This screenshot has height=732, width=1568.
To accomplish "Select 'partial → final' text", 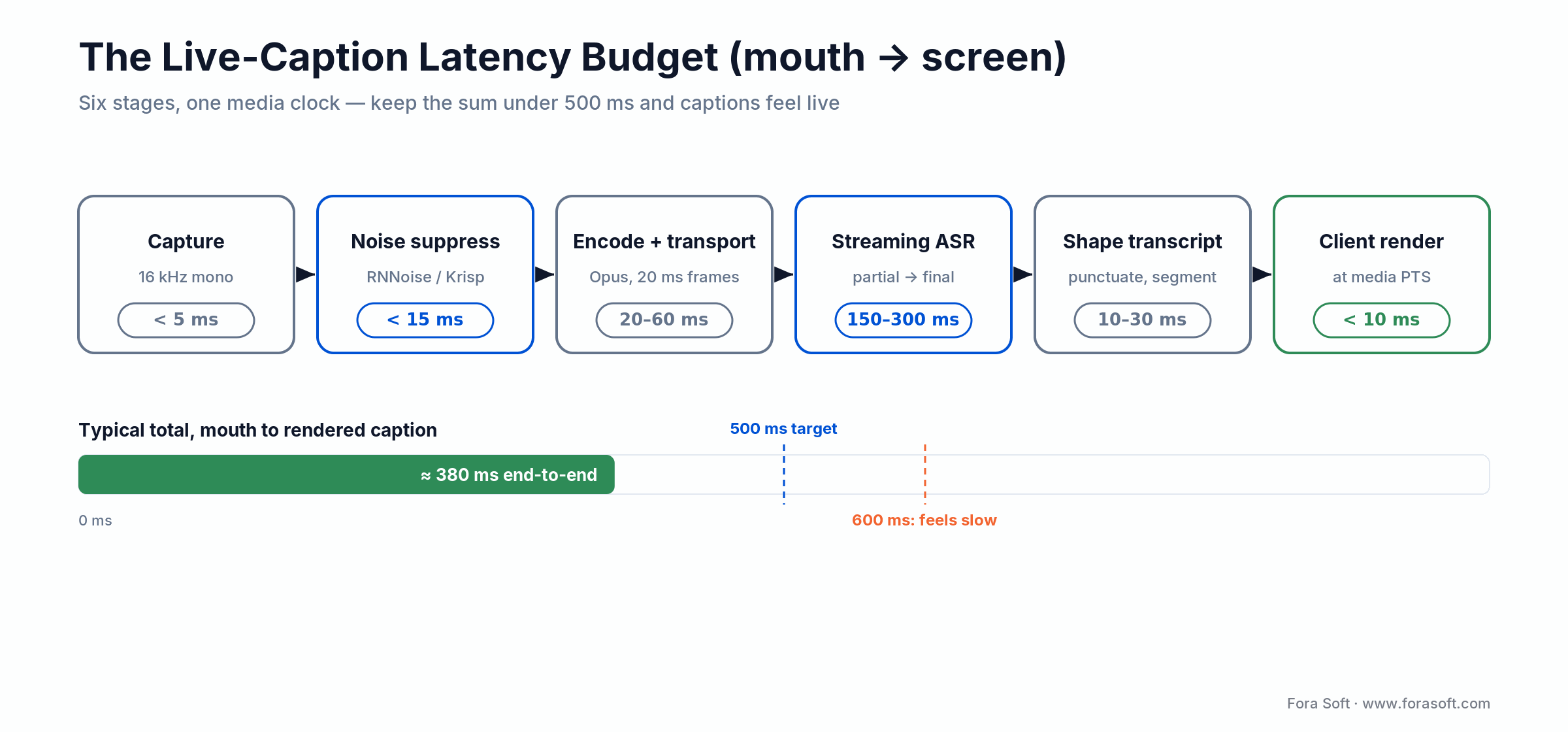I will (904, 277).
